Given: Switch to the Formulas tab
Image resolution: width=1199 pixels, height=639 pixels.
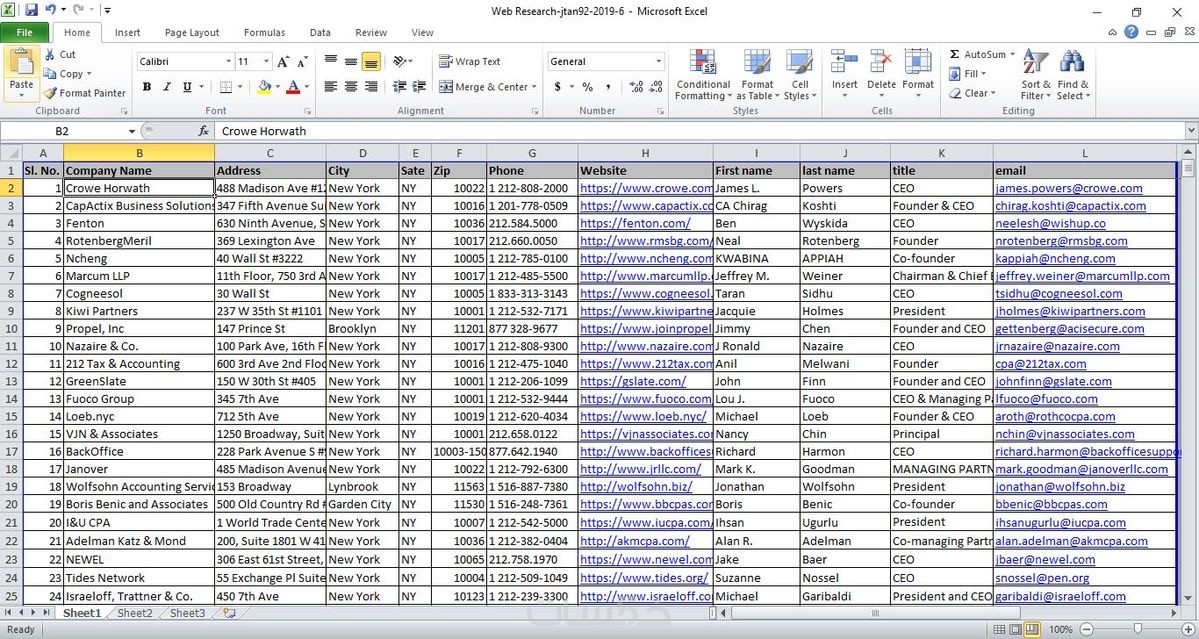Looking at the screenshot, I should pyautogui.click(x=265, y=33).
